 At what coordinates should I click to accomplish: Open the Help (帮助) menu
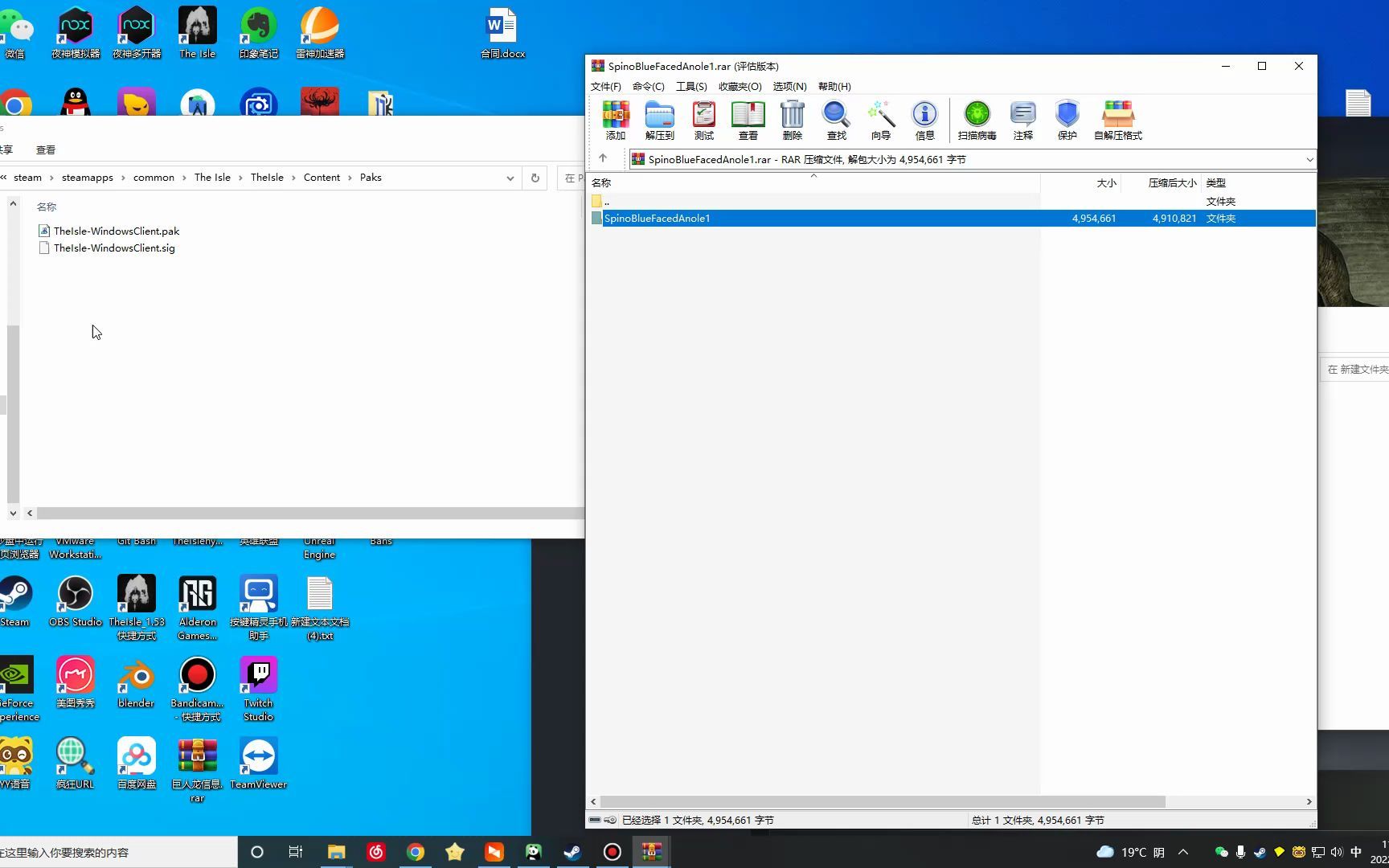[x=834, y=86]
